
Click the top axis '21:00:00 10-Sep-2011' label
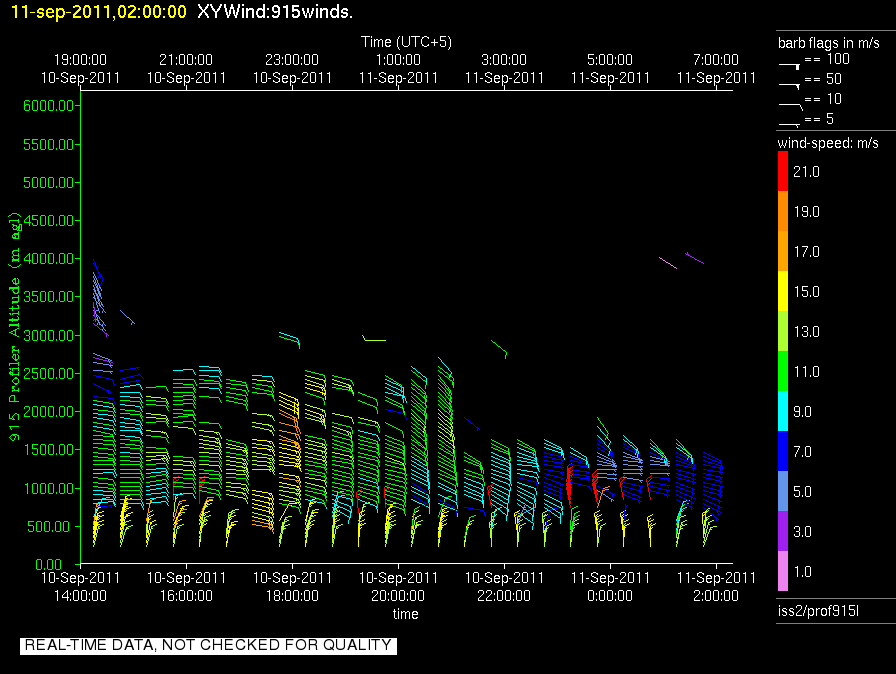186,69
